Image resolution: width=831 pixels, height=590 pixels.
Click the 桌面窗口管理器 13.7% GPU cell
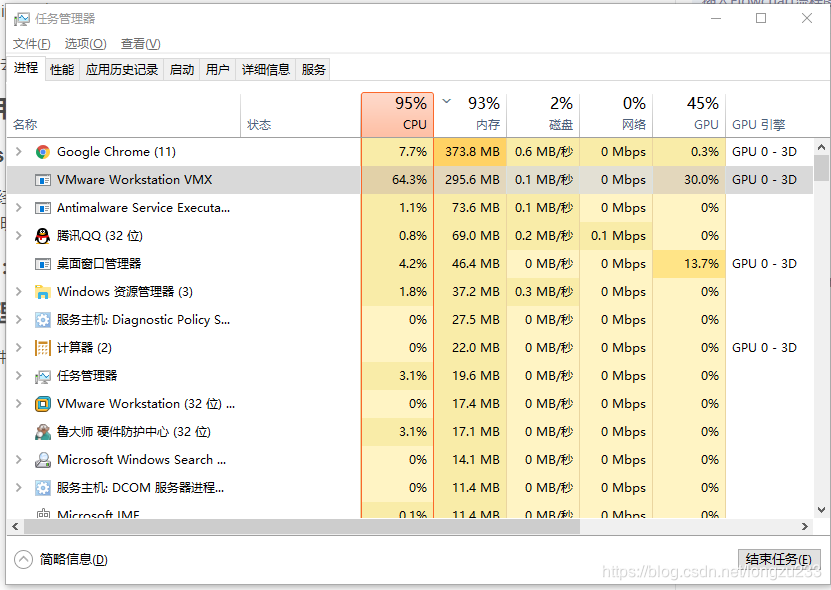[x=689, y=264]
